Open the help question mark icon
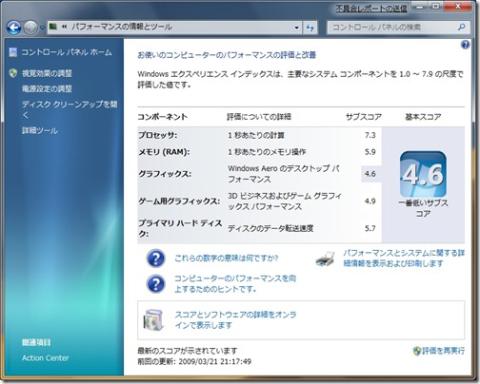Image resolution: width=480 pixels, height=384 pixels. pyautogui.click(x=465, y=45)
